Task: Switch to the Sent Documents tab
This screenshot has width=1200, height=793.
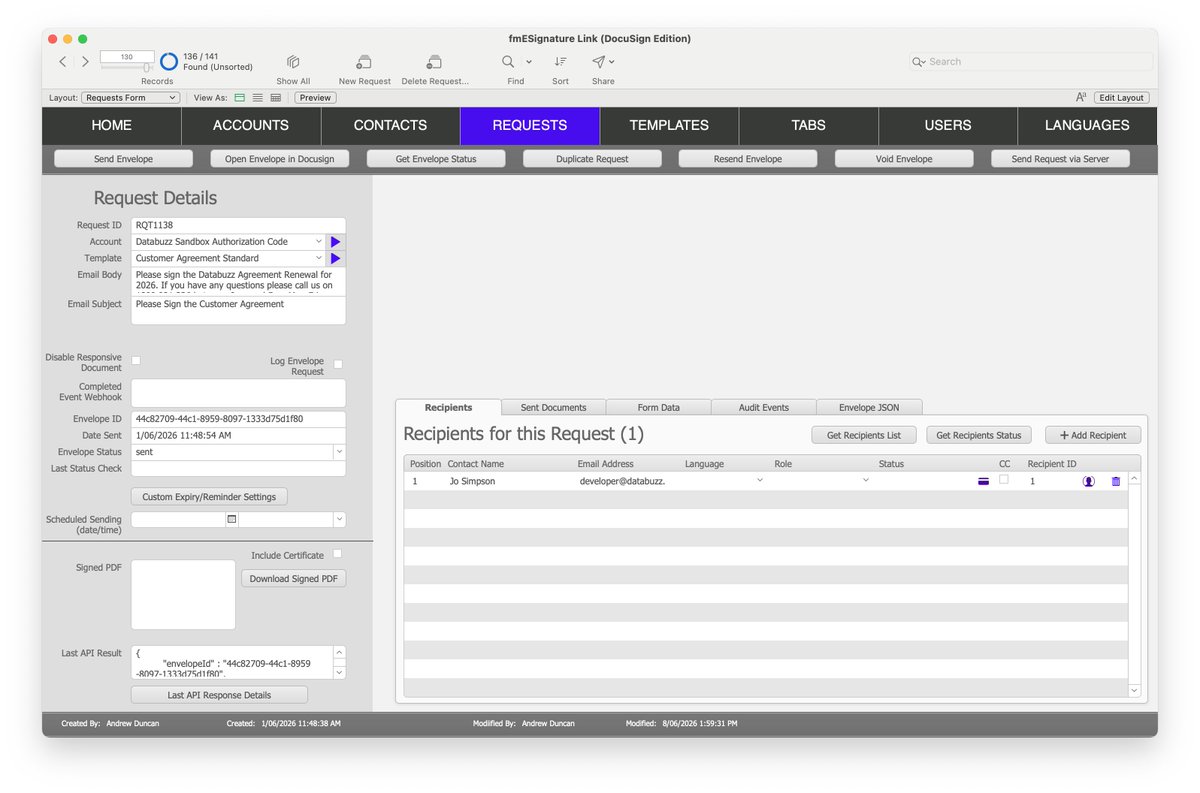Action: click(553, 407)
